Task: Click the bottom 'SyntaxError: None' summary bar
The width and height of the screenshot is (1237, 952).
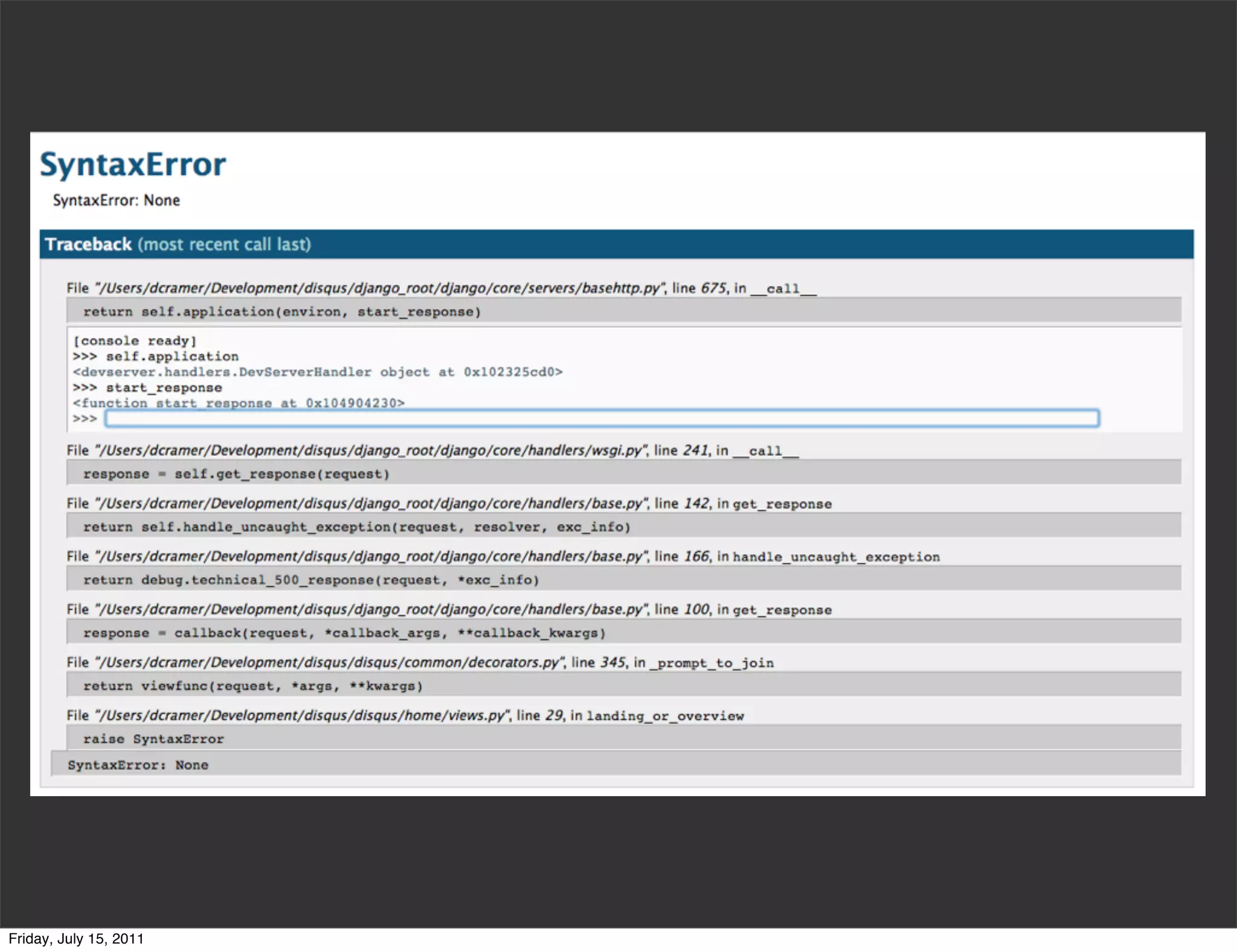Action: point(138,765)
